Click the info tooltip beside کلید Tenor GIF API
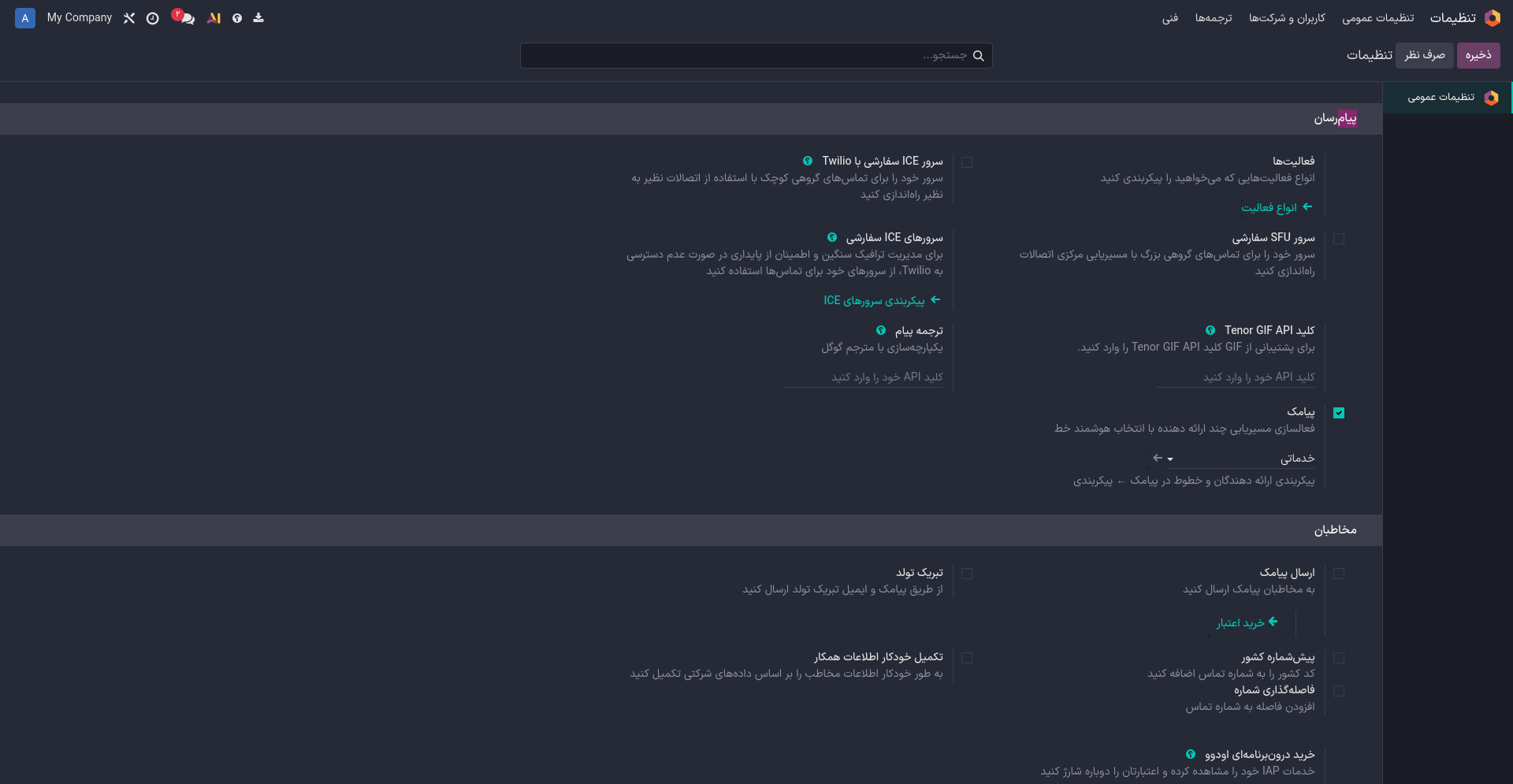The image size is (1513, 784). pyautogui.click(x=1210, y=330)
